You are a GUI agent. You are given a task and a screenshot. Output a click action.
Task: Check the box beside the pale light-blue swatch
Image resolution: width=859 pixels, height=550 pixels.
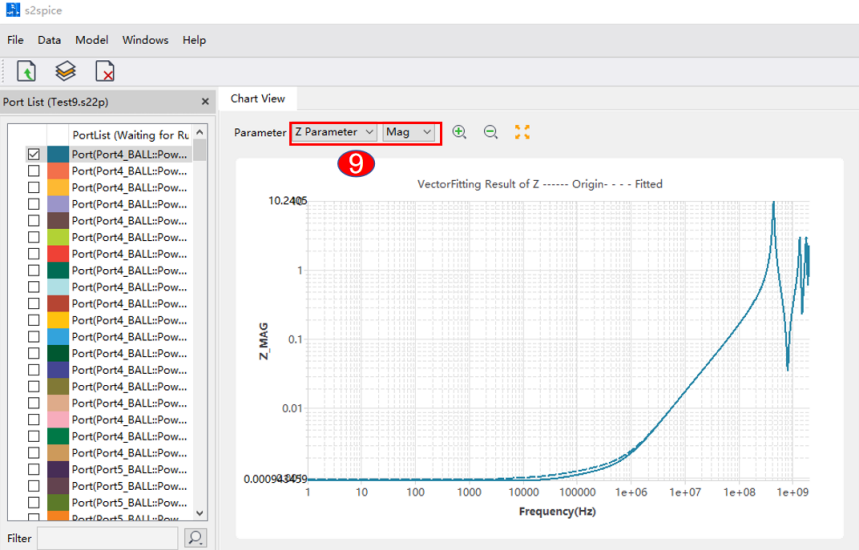pyautogui.click(x=34, y=287)
